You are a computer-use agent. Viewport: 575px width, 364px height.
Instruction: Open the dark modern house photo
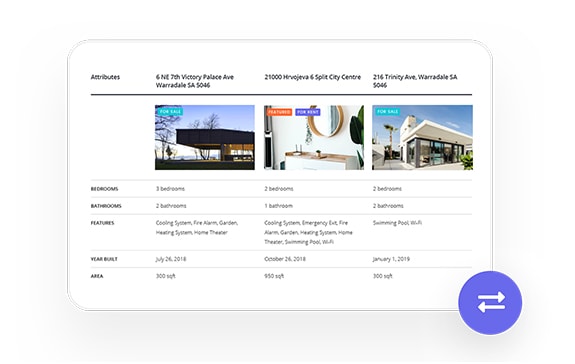[205, 137]
